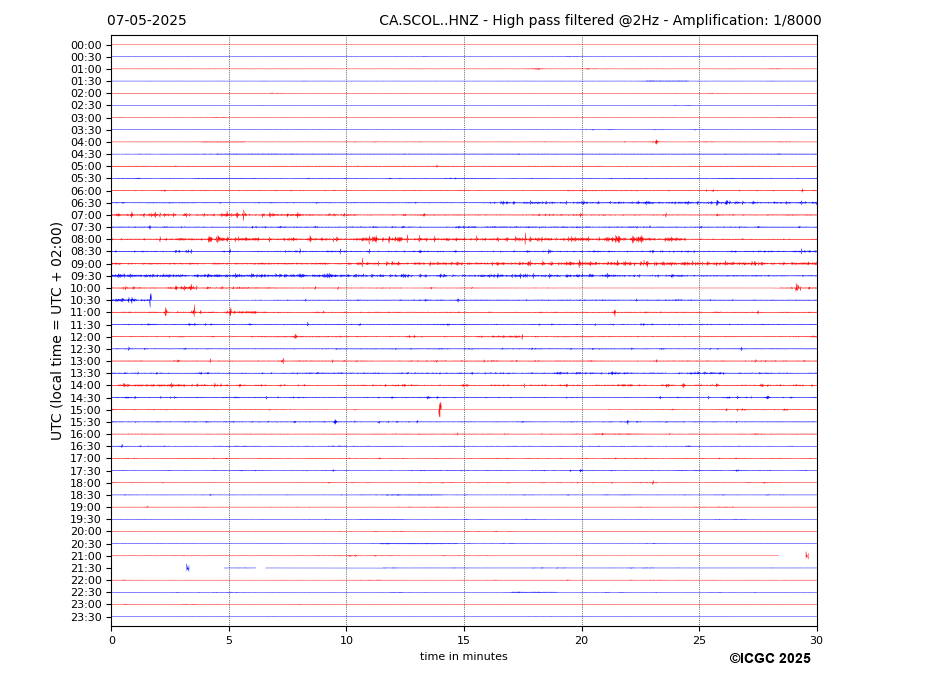The height and width of the screenshot is (696, 927).
Task: Select the 02:30 time label
Action: tap(86, 105)
